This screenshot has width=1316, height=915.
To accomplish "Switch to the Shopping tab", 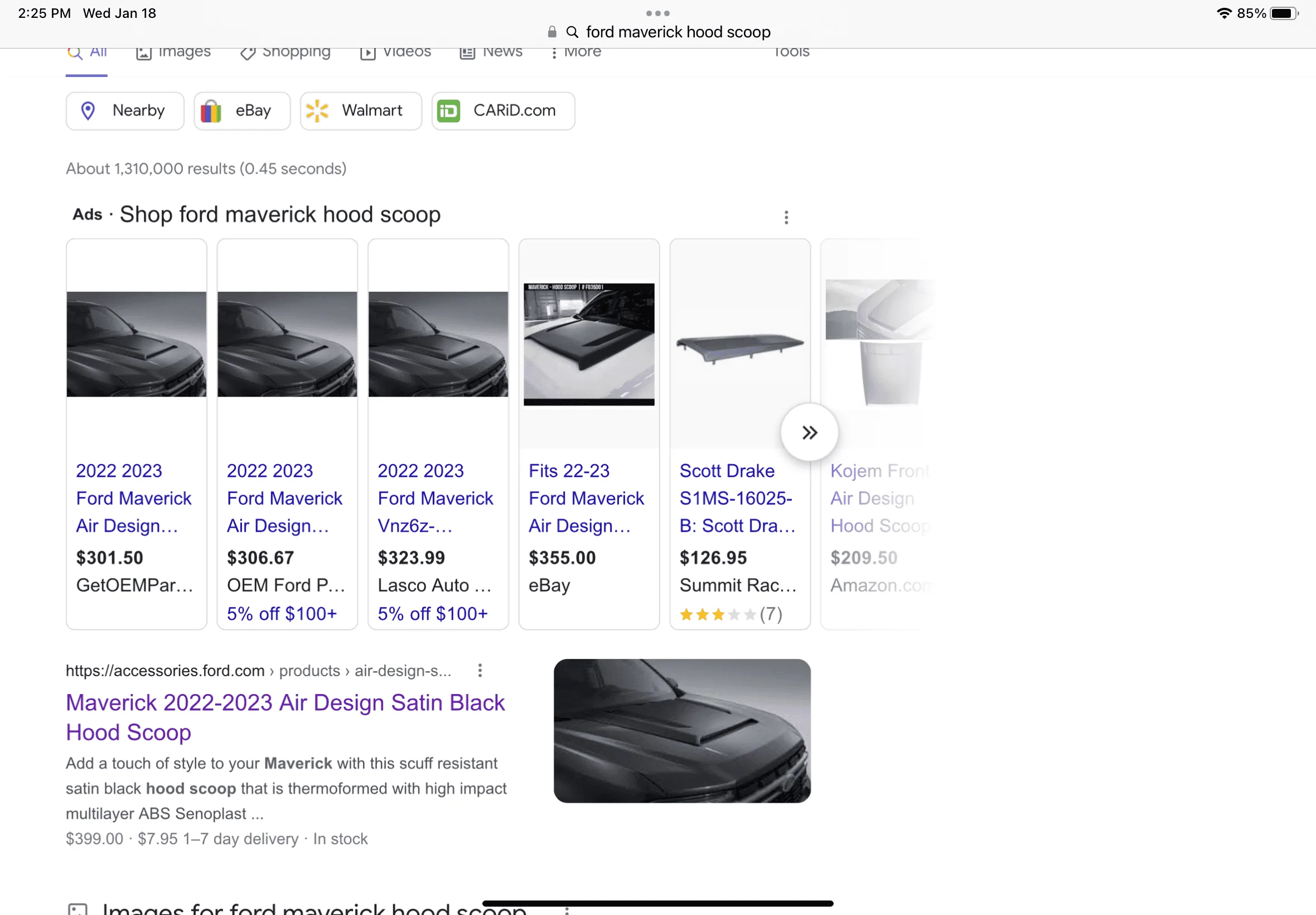I will [285, 52].
